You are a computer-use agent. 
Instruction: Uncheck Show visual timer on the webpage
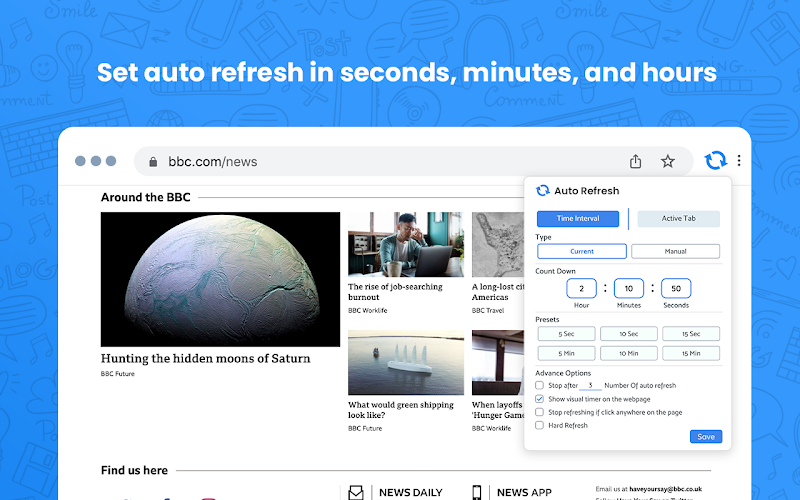click(x=539, y=398)
